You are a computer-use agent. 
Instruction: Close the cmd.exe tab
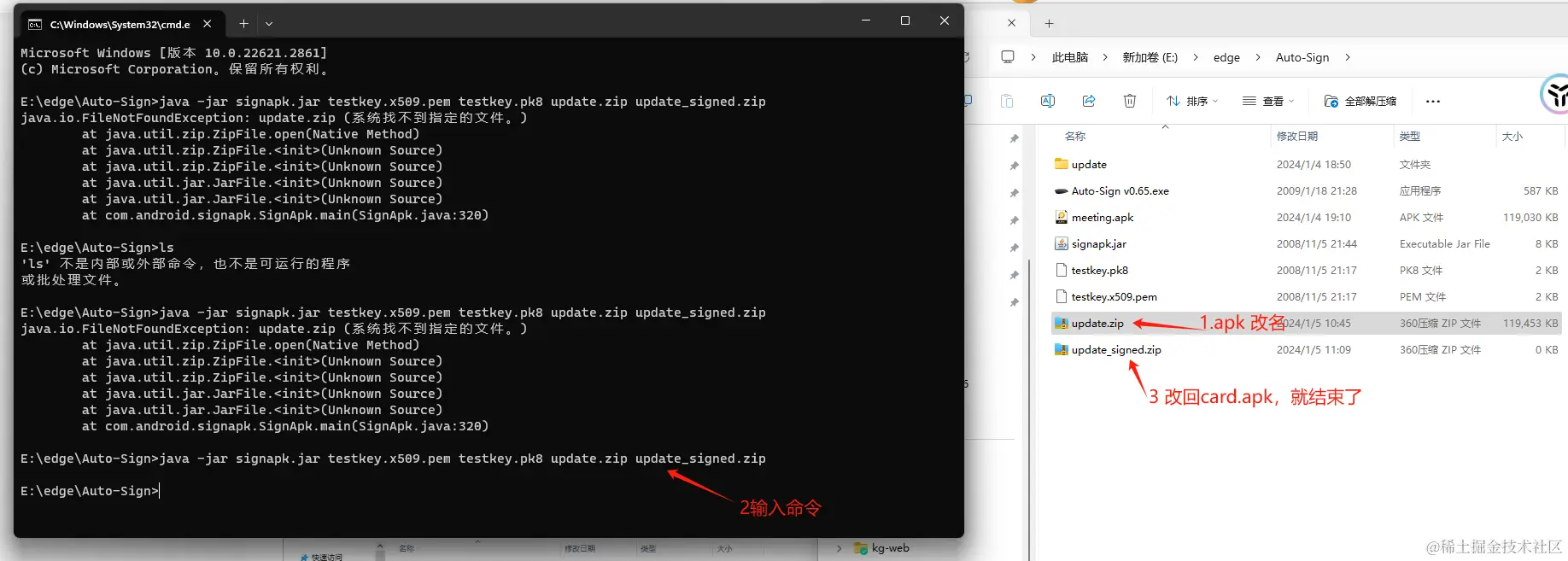tap(208, 24)
